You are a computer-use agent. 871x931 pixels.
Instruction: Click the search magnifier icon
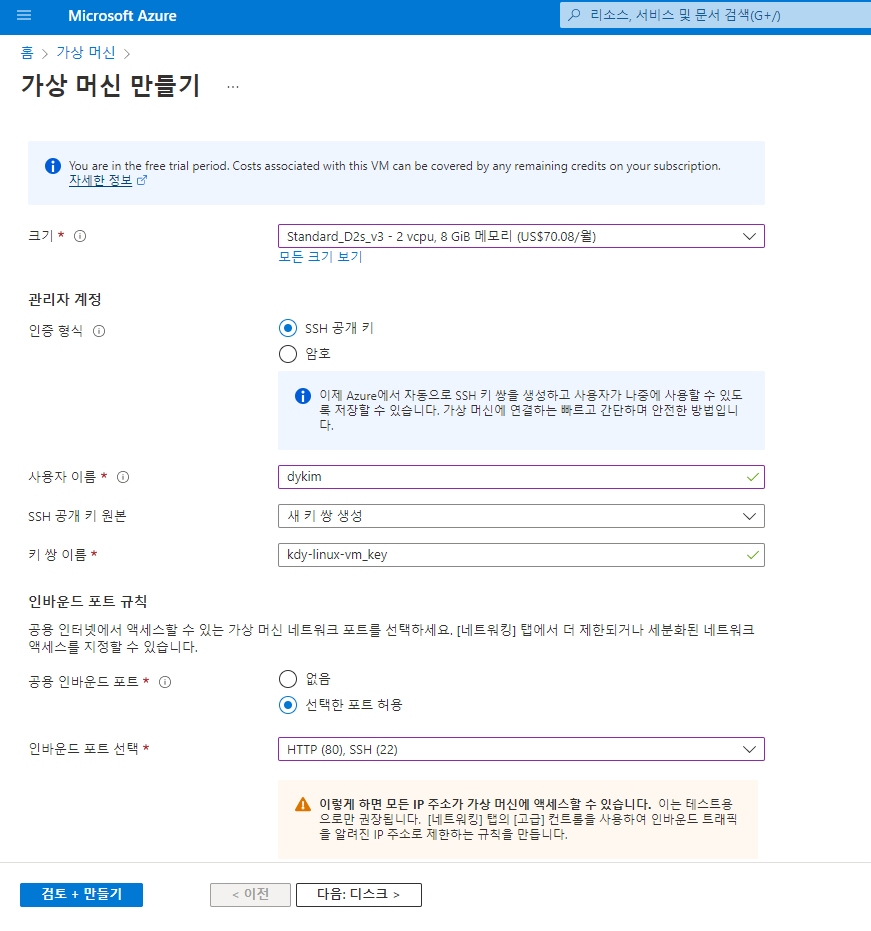point(574,15)
